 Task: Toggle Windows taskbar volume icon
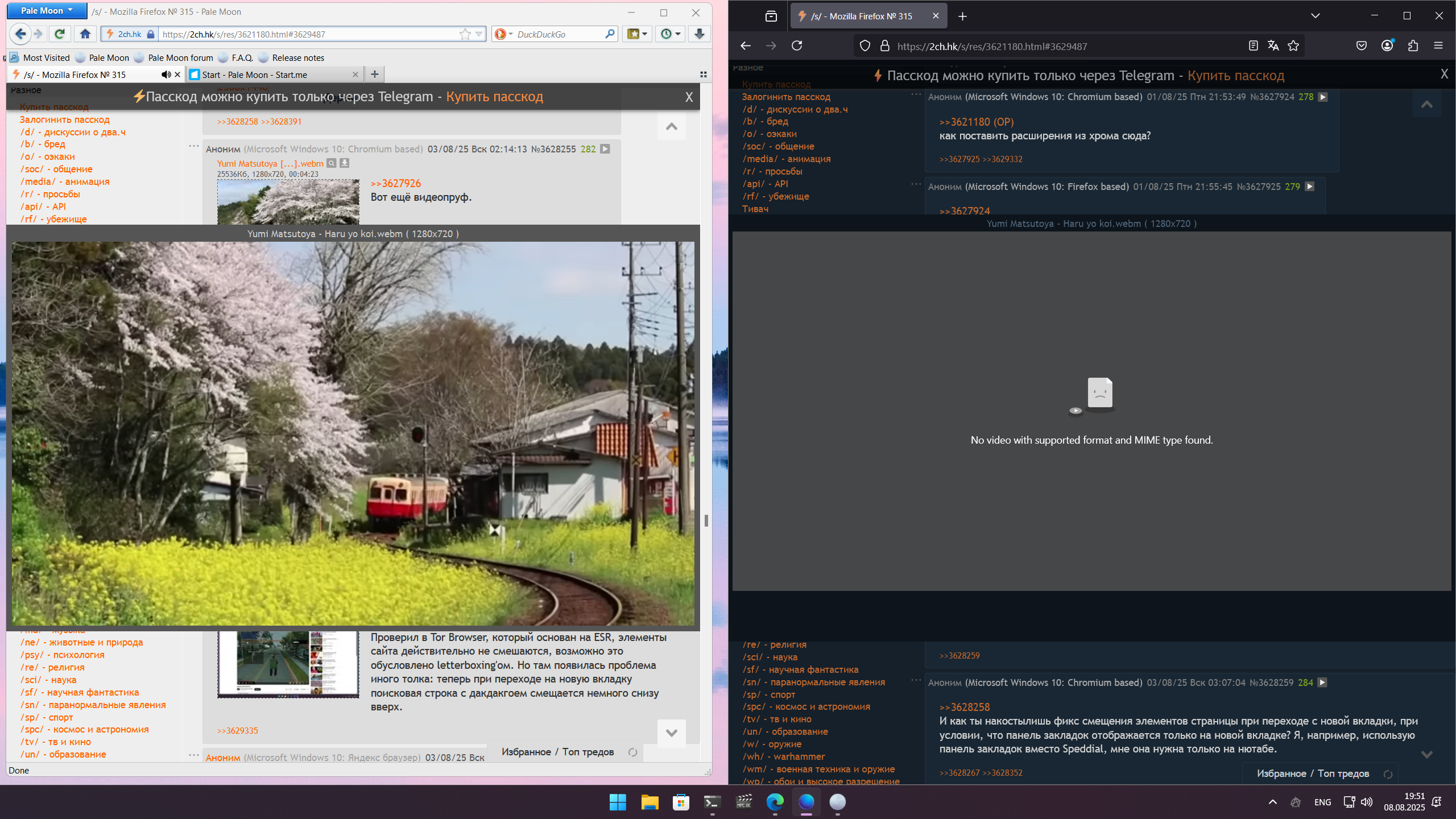tap(1367, 802)
